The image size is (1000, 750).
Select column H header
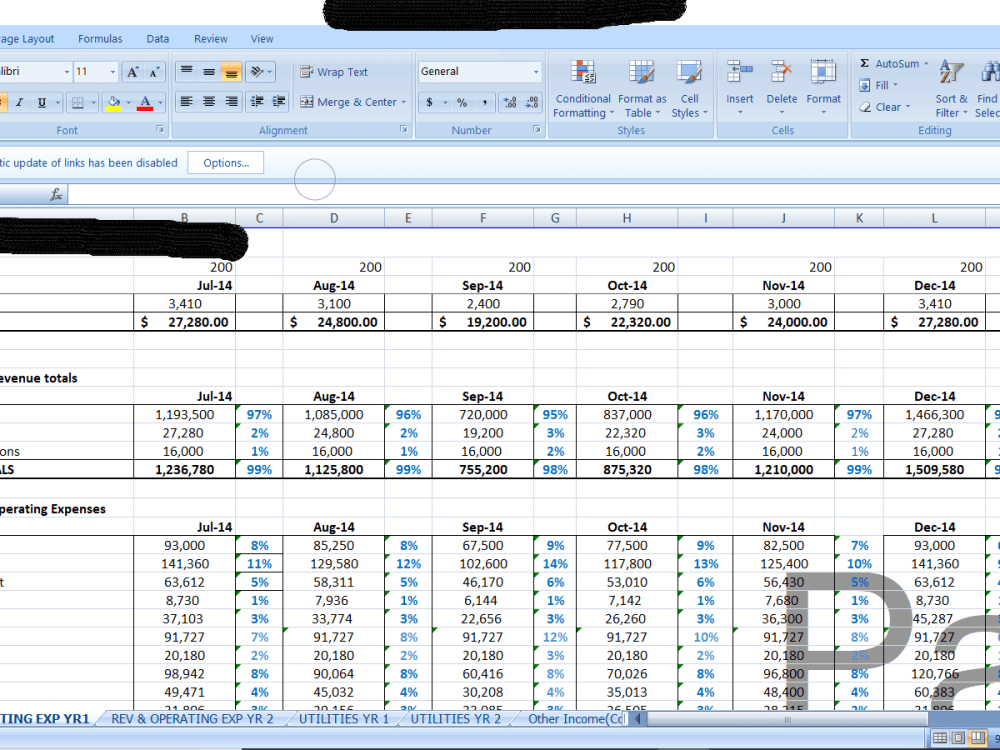[x=627, y=218]
